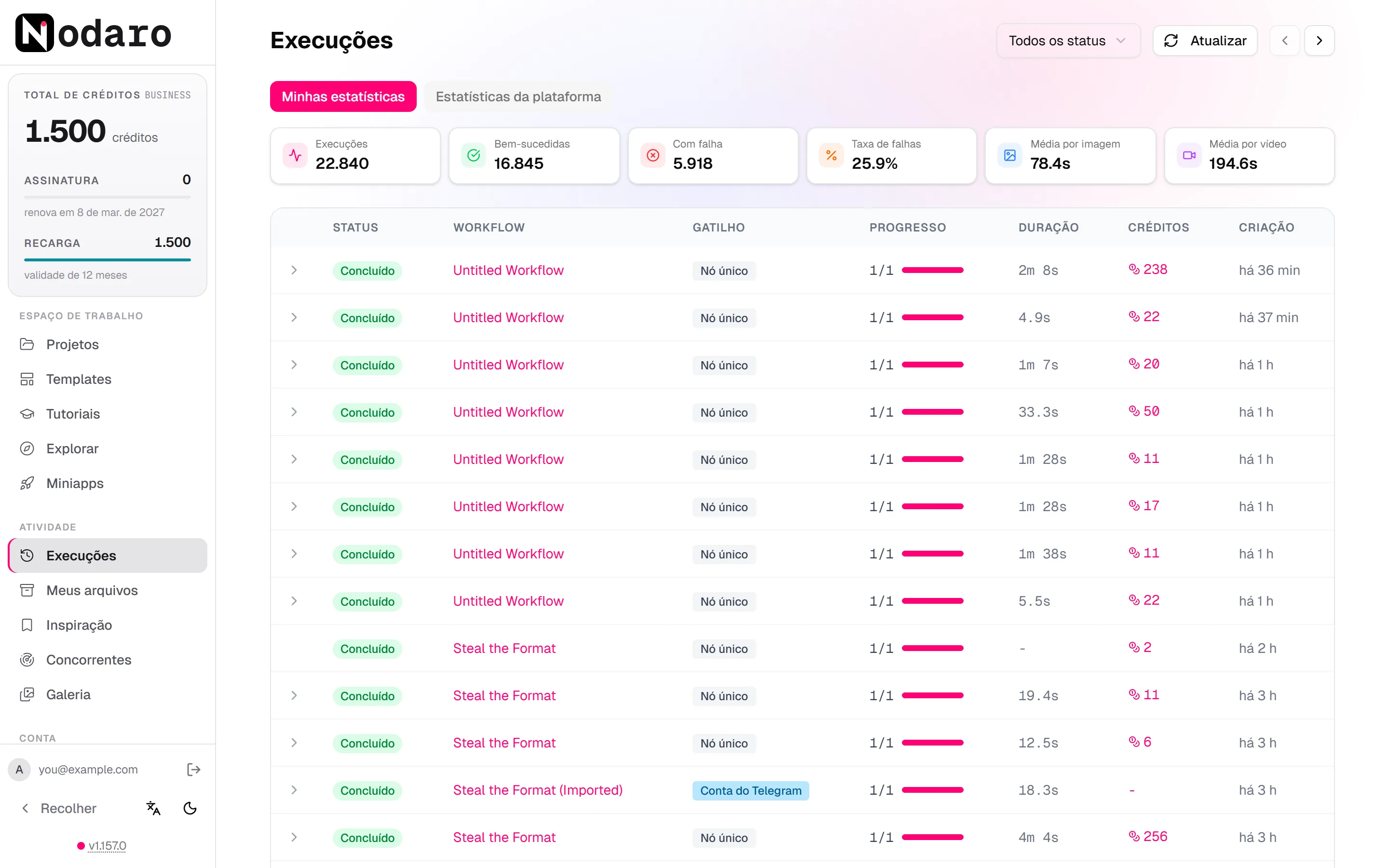Open Projetos in the sidebar
This screenshot has height=868, width=1389.
point(108,344)
